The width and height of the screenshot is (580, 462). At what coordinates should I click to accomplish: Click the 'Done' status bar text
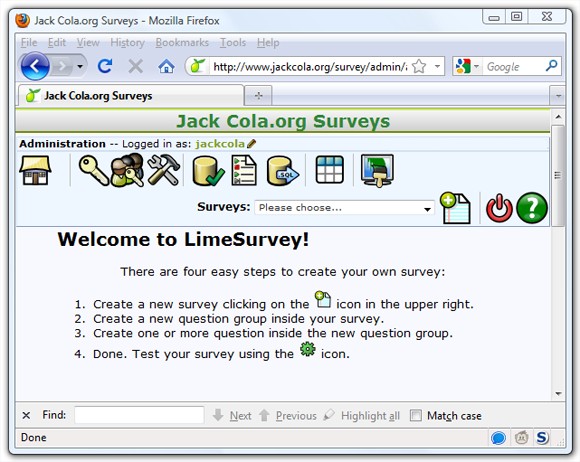[x=34, y=438]
